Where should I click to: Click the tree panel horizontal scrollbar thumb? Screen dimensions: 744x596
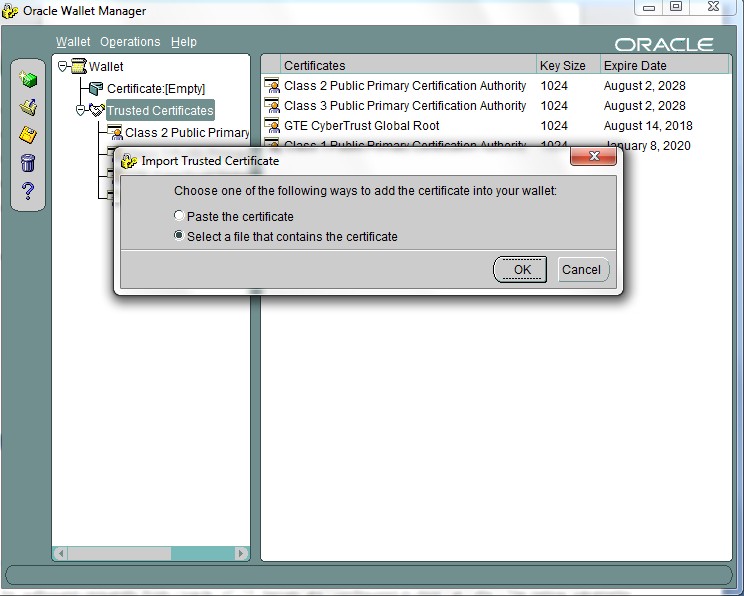coord(120,553)
